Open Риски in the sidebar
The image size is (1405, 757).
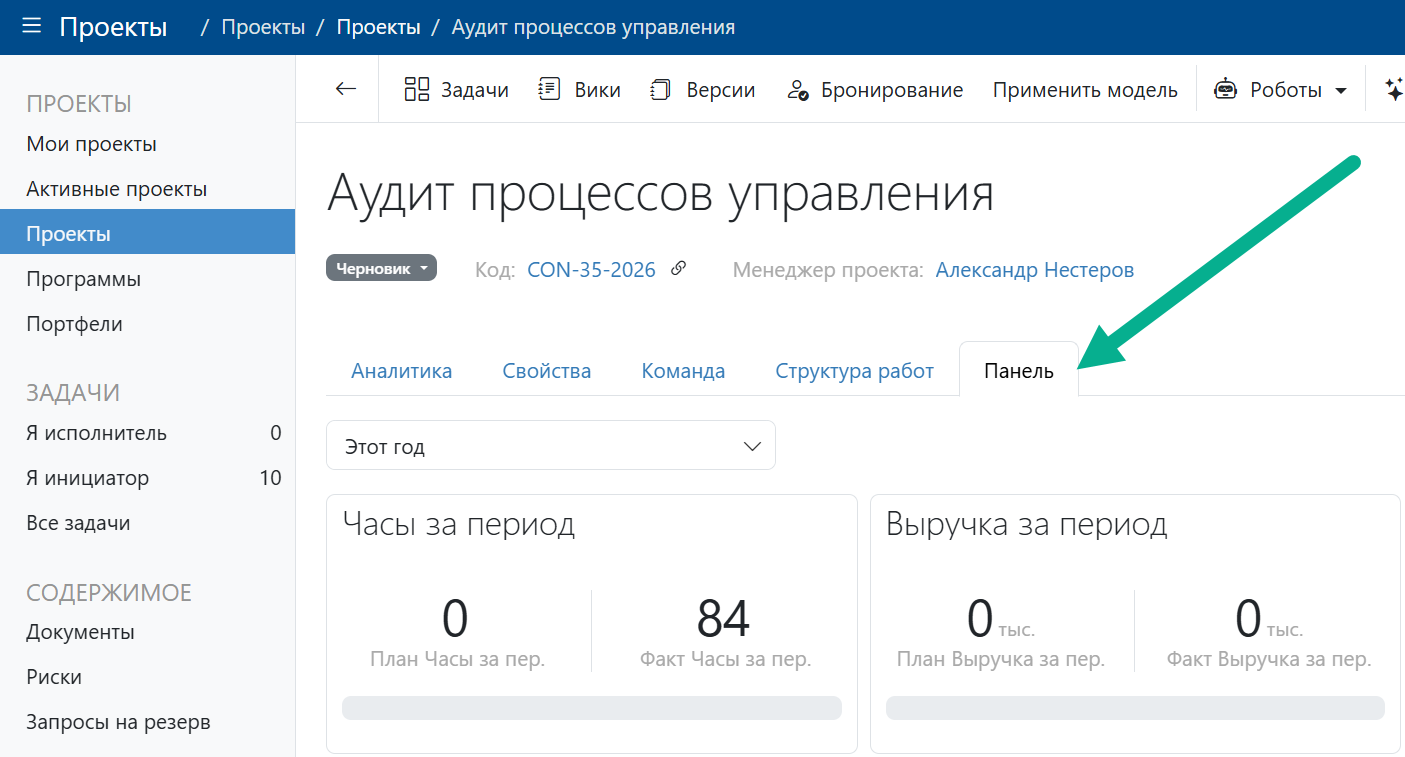147,677
